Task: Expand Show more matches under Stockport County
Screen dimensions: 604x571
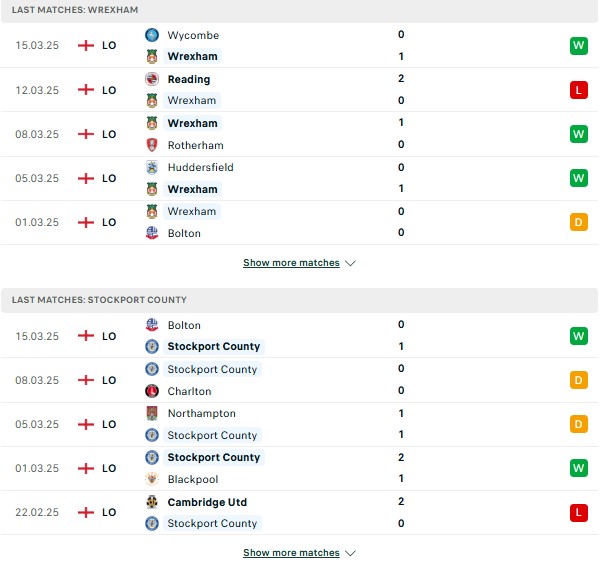Action: coord(291,553)
